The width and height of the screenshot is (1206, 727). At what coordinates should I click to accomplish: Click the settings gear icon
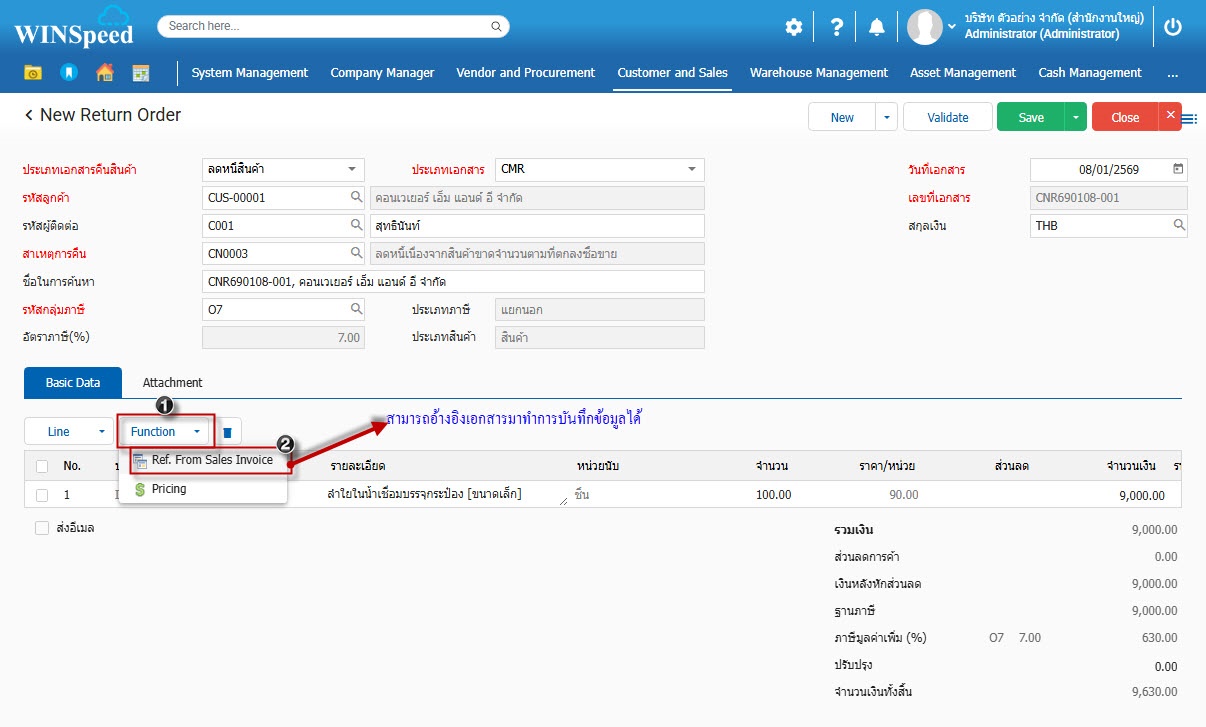pos(793,27)
